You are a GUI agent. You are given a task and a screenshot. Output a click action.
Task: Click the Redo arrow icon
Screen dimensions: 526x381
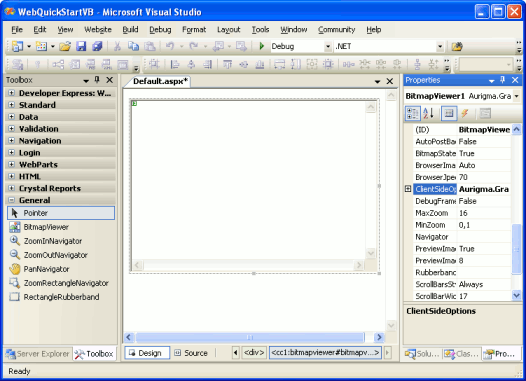tap(194, 46)
